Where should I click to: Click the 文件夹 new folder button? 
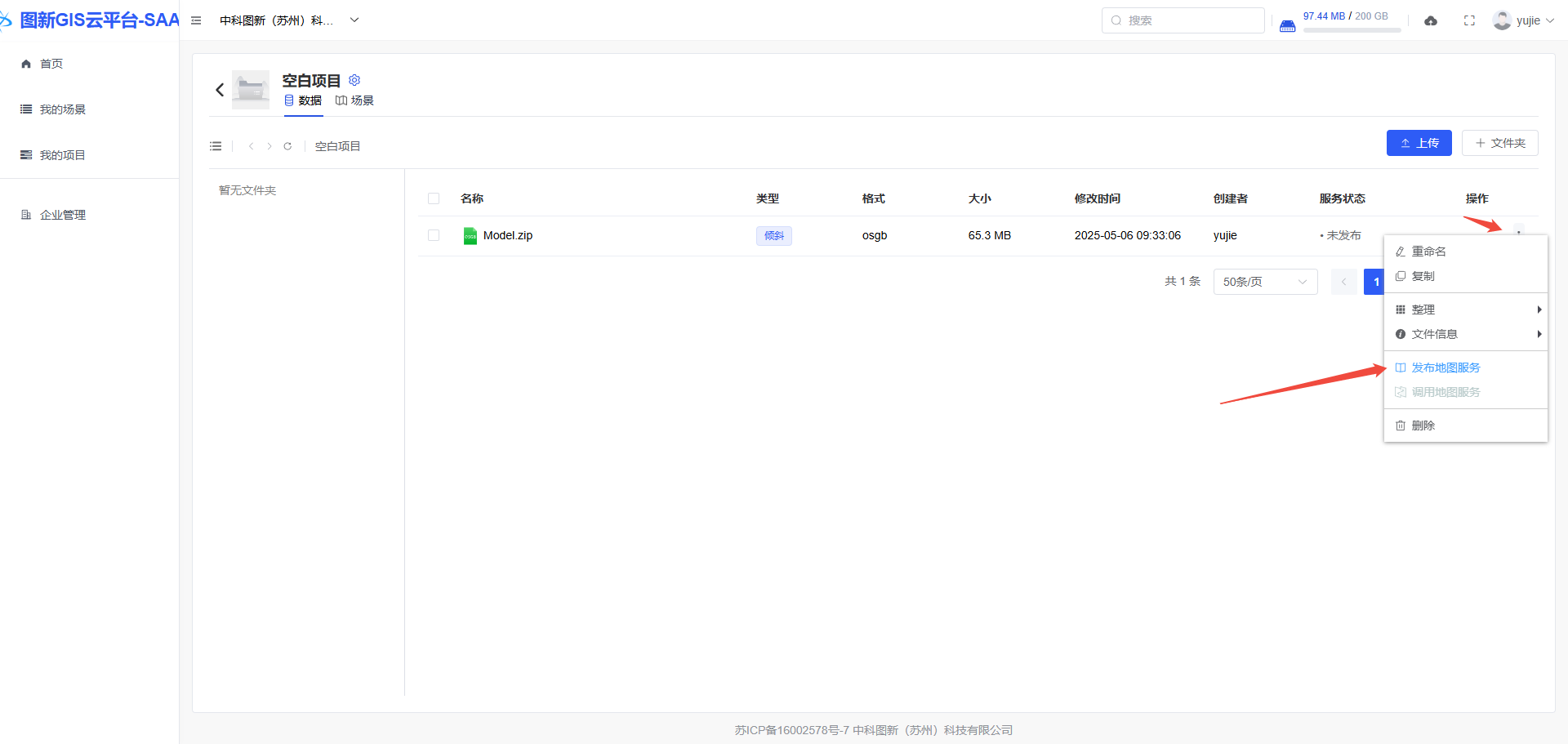coord(1499,143)
